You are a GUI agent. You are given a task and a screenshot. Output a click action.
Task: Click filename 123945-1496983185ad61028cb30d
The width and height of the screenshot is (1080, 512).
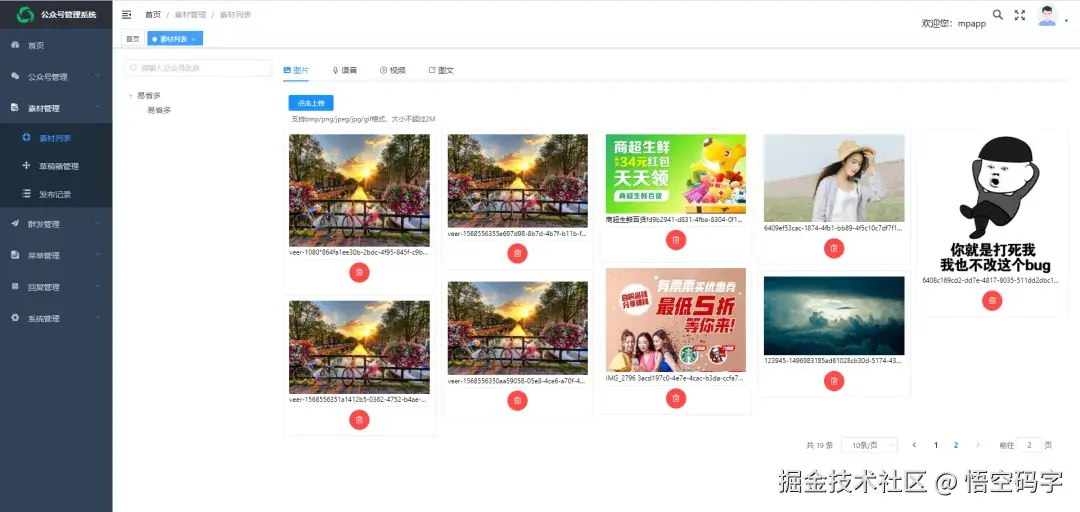click(833, 360)
